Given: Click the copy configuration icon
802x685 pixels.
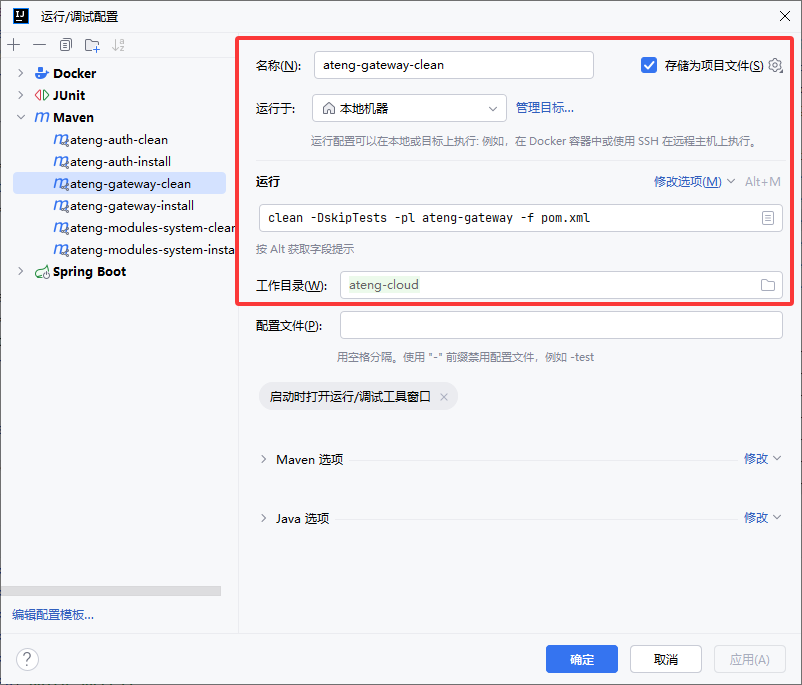Looking at the screenshot, I should click(x=66, y=45).
